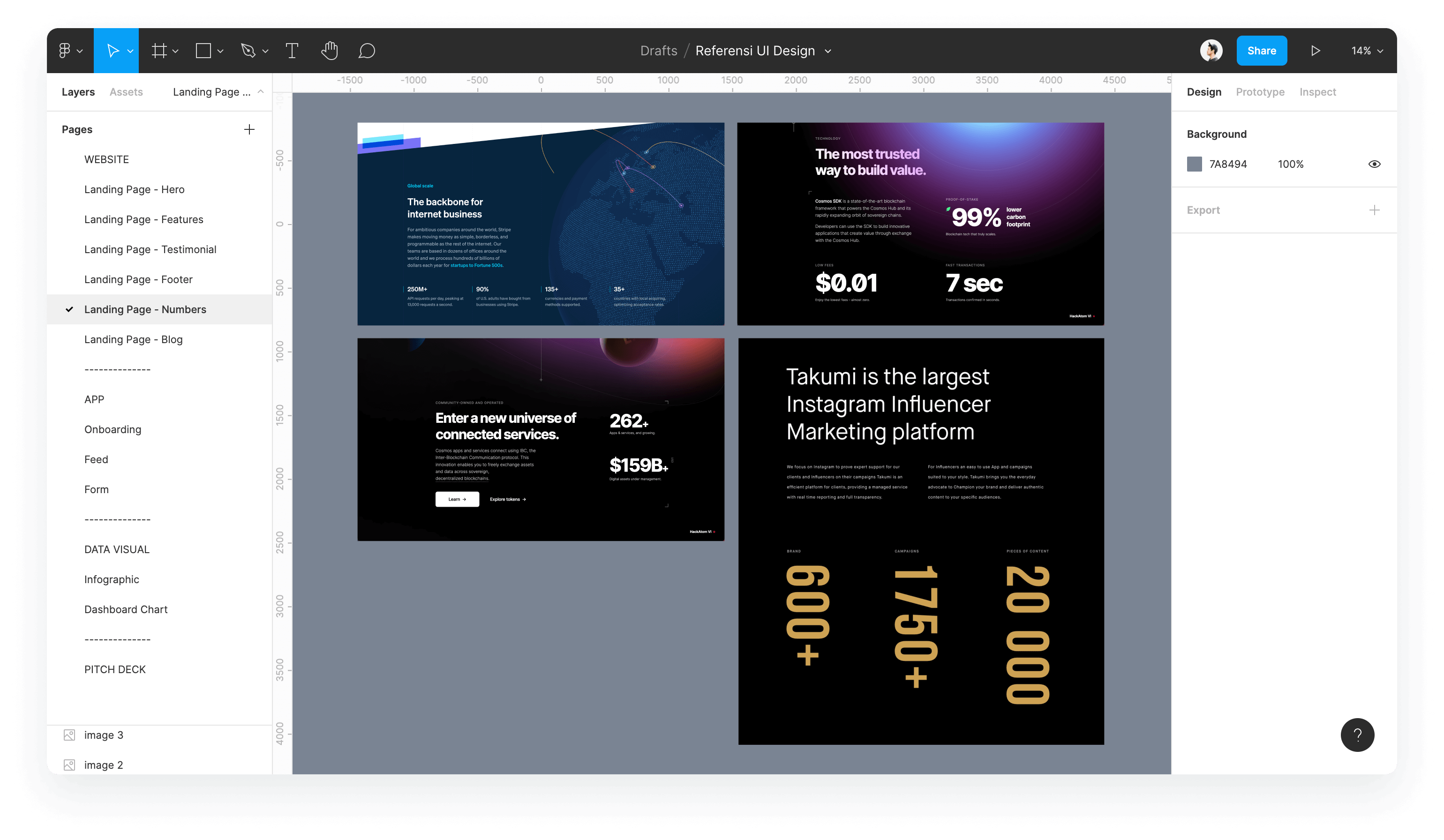The image size is (1444, 840).
Task: Add a new page with plus icon
Action: tap(249, 129)
